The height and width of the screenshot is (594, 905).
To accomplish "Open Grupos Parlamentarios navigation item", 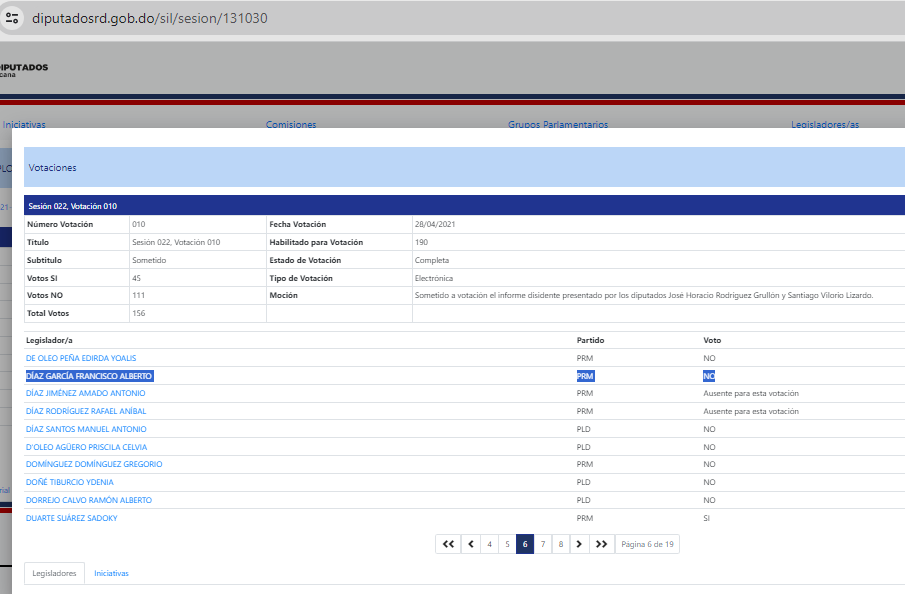I will [558, 124].
